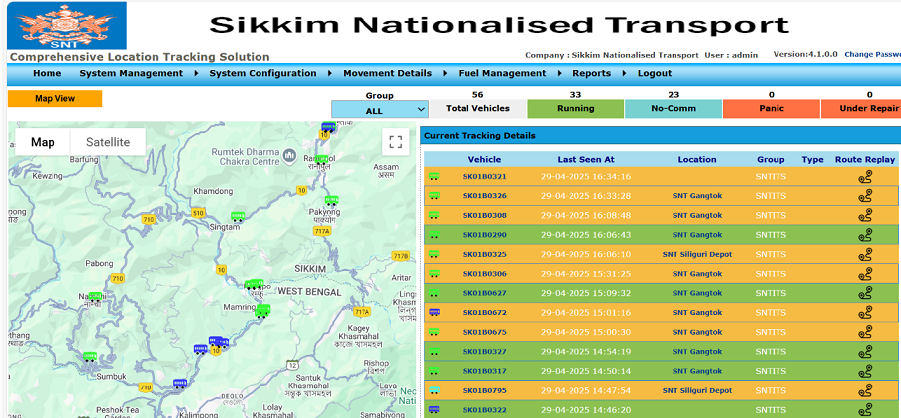Open vehicle link SK01B0308
Viewport: 901px width, 418px height.
coord(484,216)
